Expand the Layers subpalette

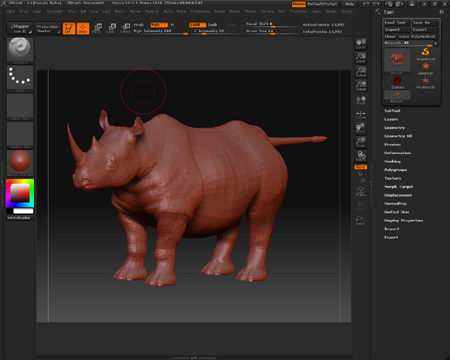[391, 119]
